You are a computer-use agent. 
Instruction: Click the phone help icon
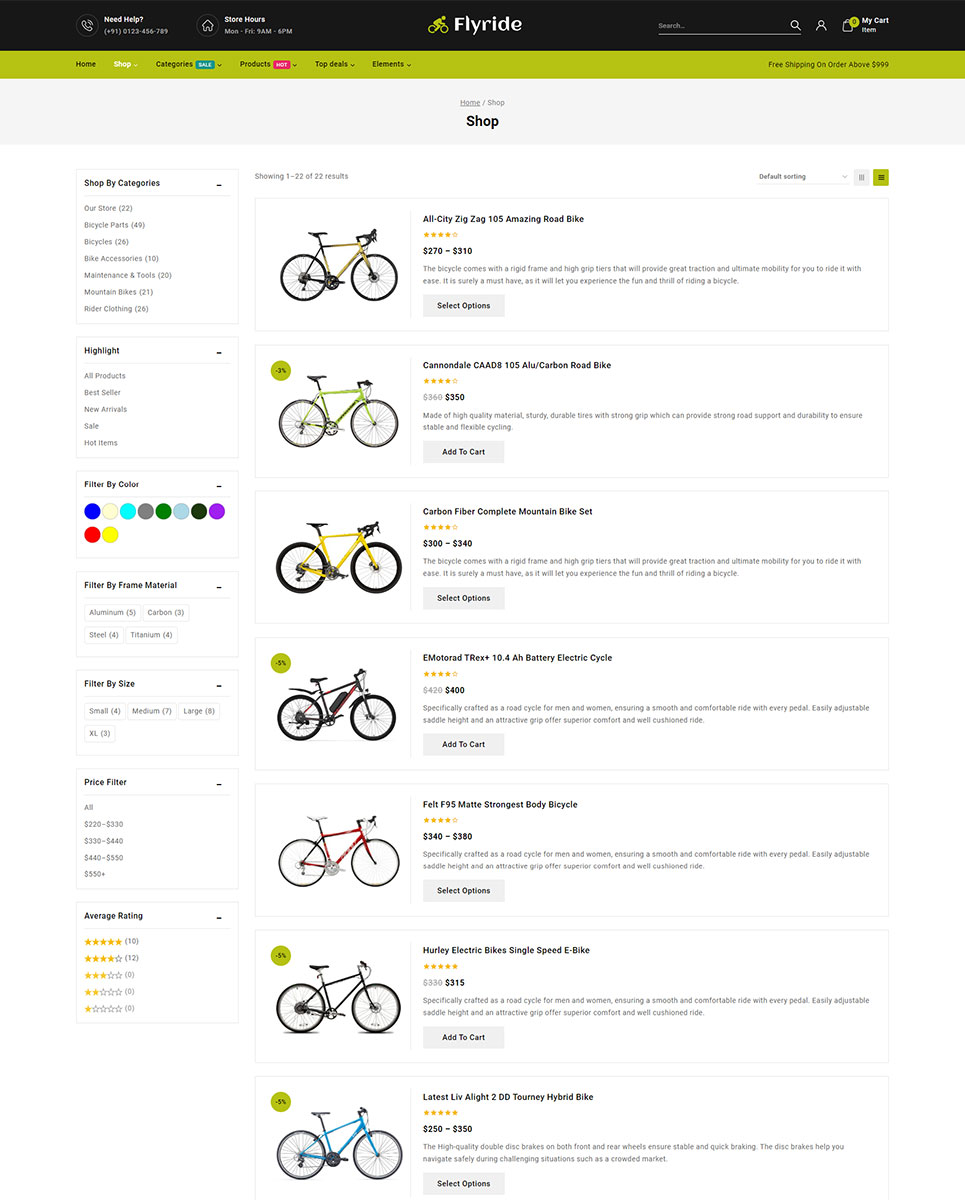87,25
